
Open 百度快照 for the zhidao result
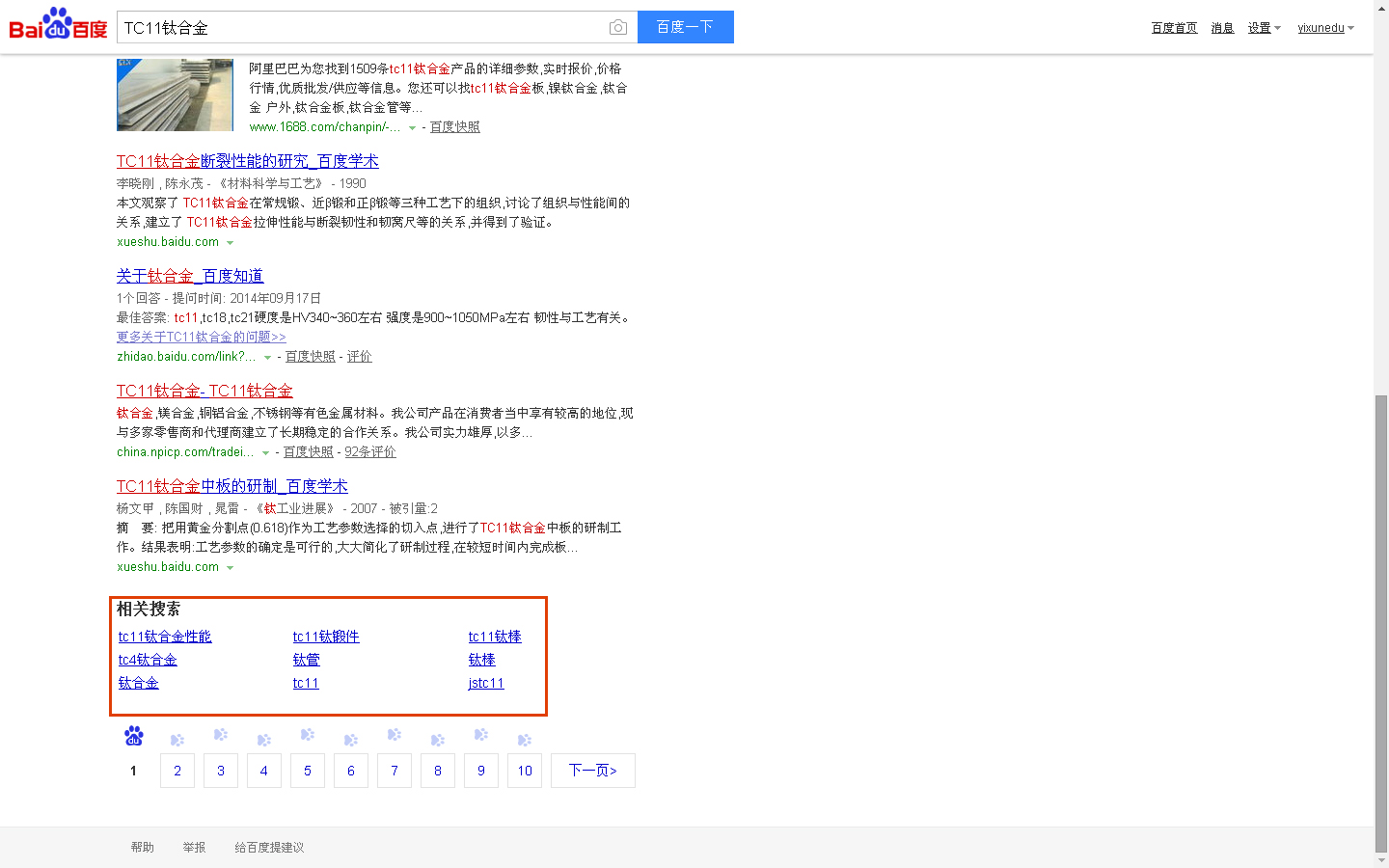pyautogui.click(x=310, y=357)
